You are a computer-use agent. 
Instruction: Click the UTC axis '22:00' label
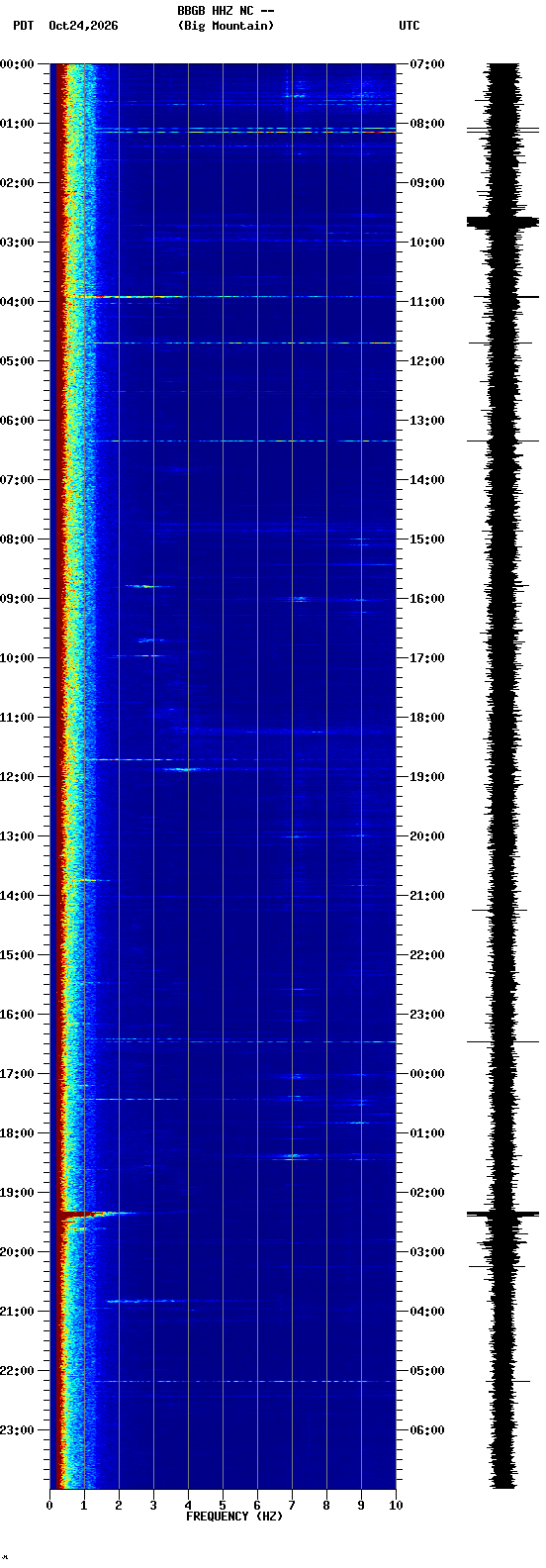(427, 955)
